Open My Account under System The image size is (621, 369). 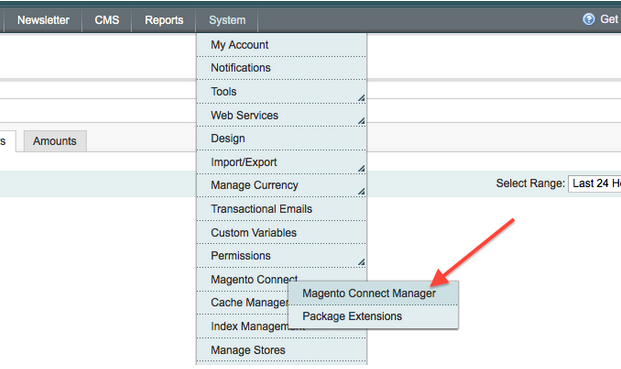[x=282, y=45]
